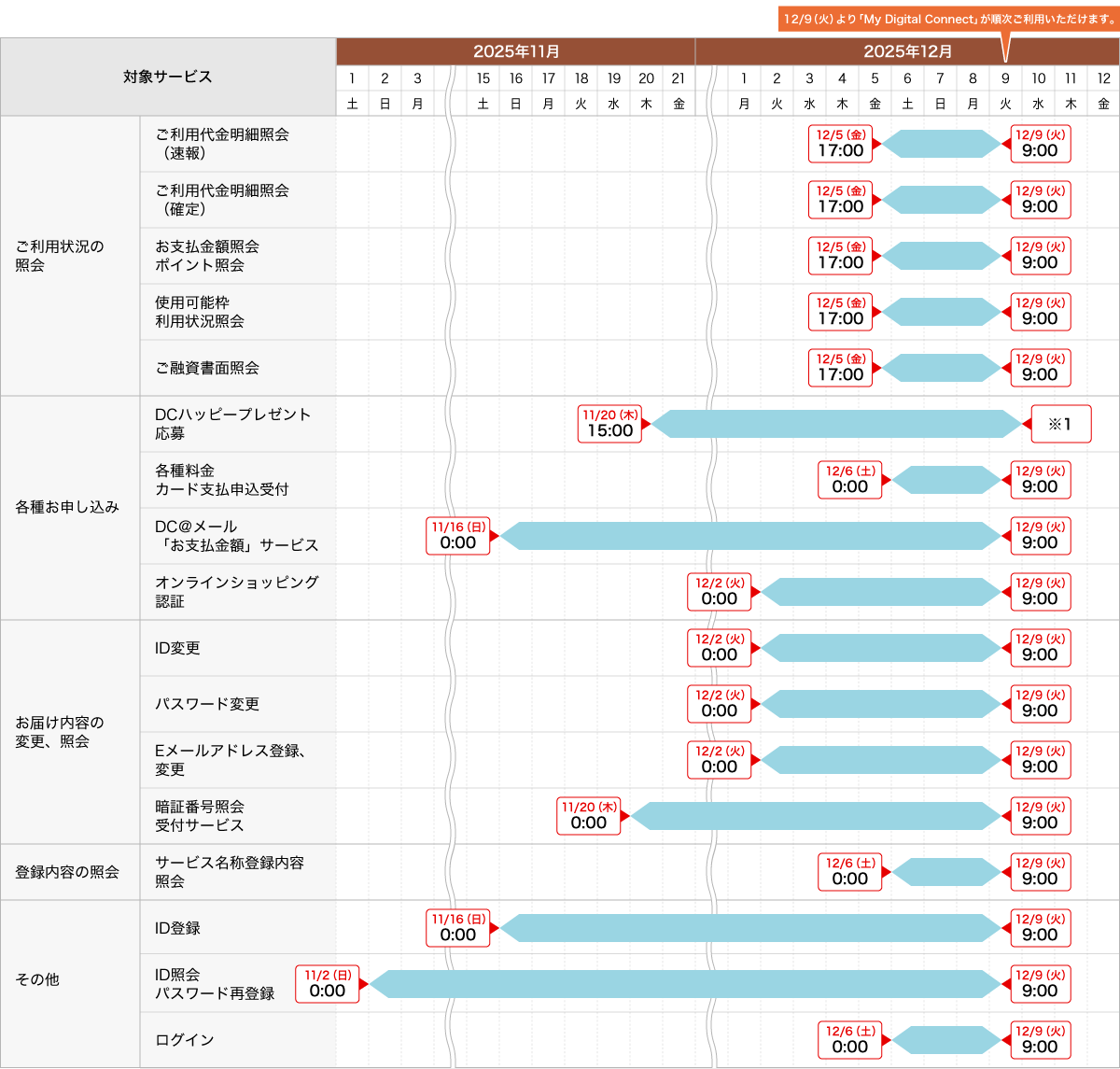Click the ※1 footnote box

pos(1060,424)
